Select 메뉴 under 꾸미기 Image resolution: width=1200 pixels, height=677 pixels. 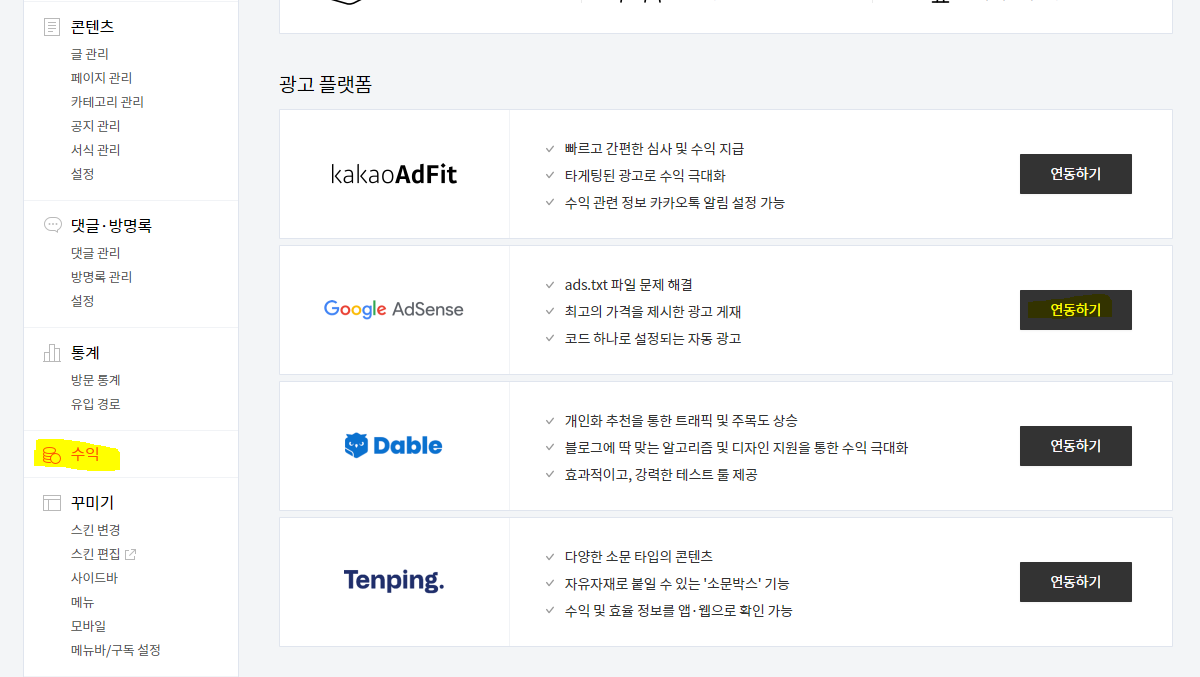pyautogui.click(x=83, y=602)
